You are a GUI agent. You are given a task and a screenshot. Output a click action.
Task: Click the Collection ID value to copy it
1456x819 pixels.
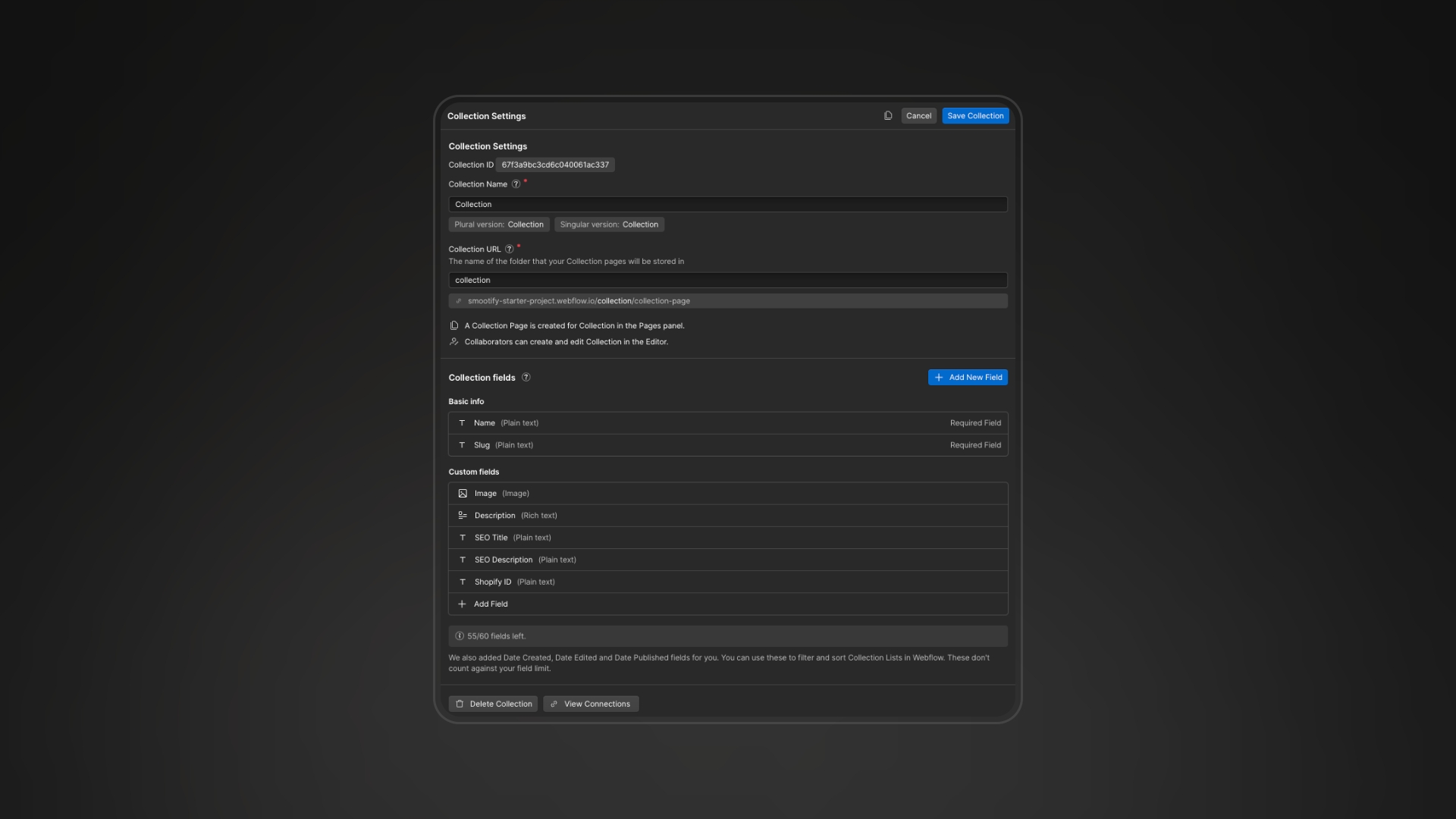click(554, 165)
